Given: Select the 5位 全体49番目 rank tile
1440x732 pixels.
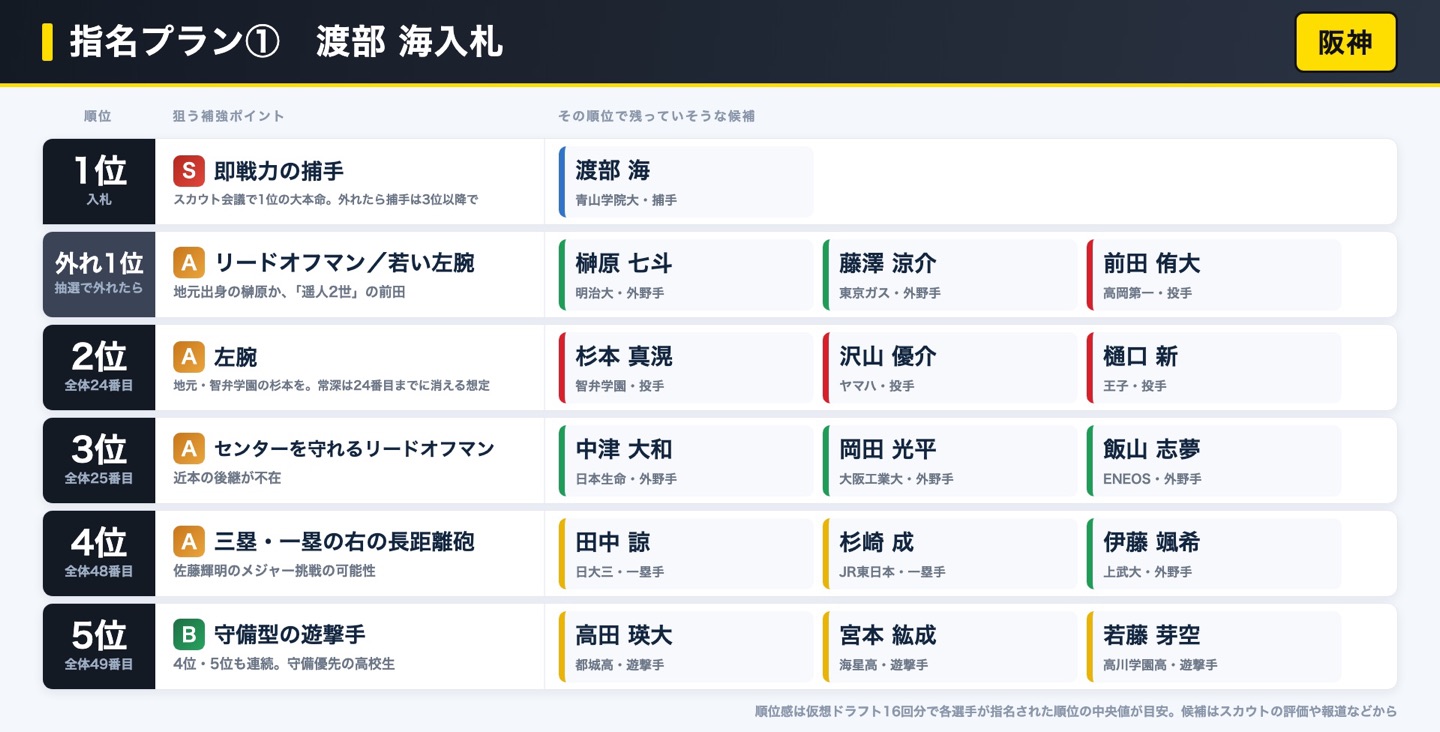Looking at the screenshot, I should (99, 646).
